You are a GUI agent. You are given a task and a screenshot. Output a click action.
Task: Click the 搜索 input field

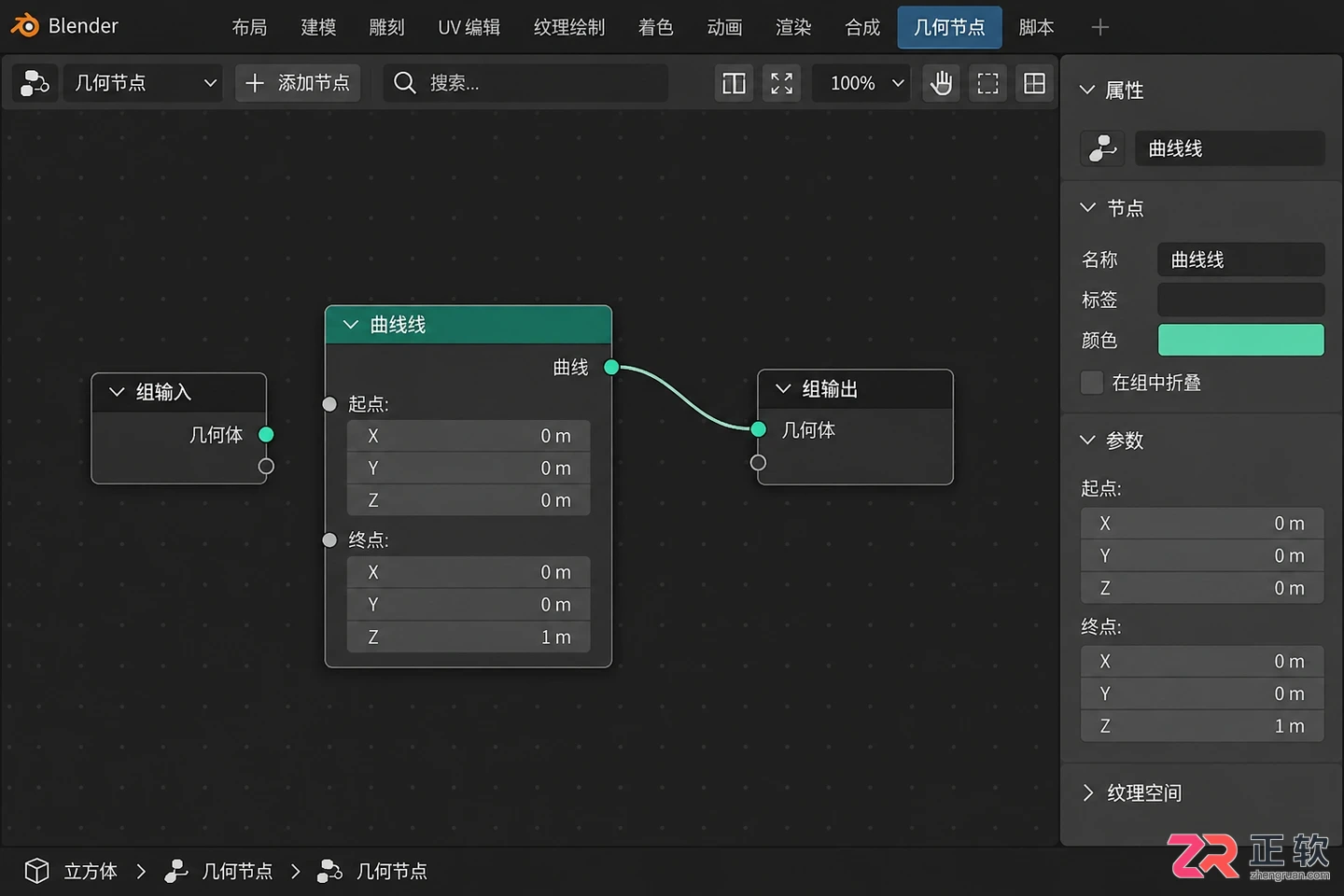526,83
